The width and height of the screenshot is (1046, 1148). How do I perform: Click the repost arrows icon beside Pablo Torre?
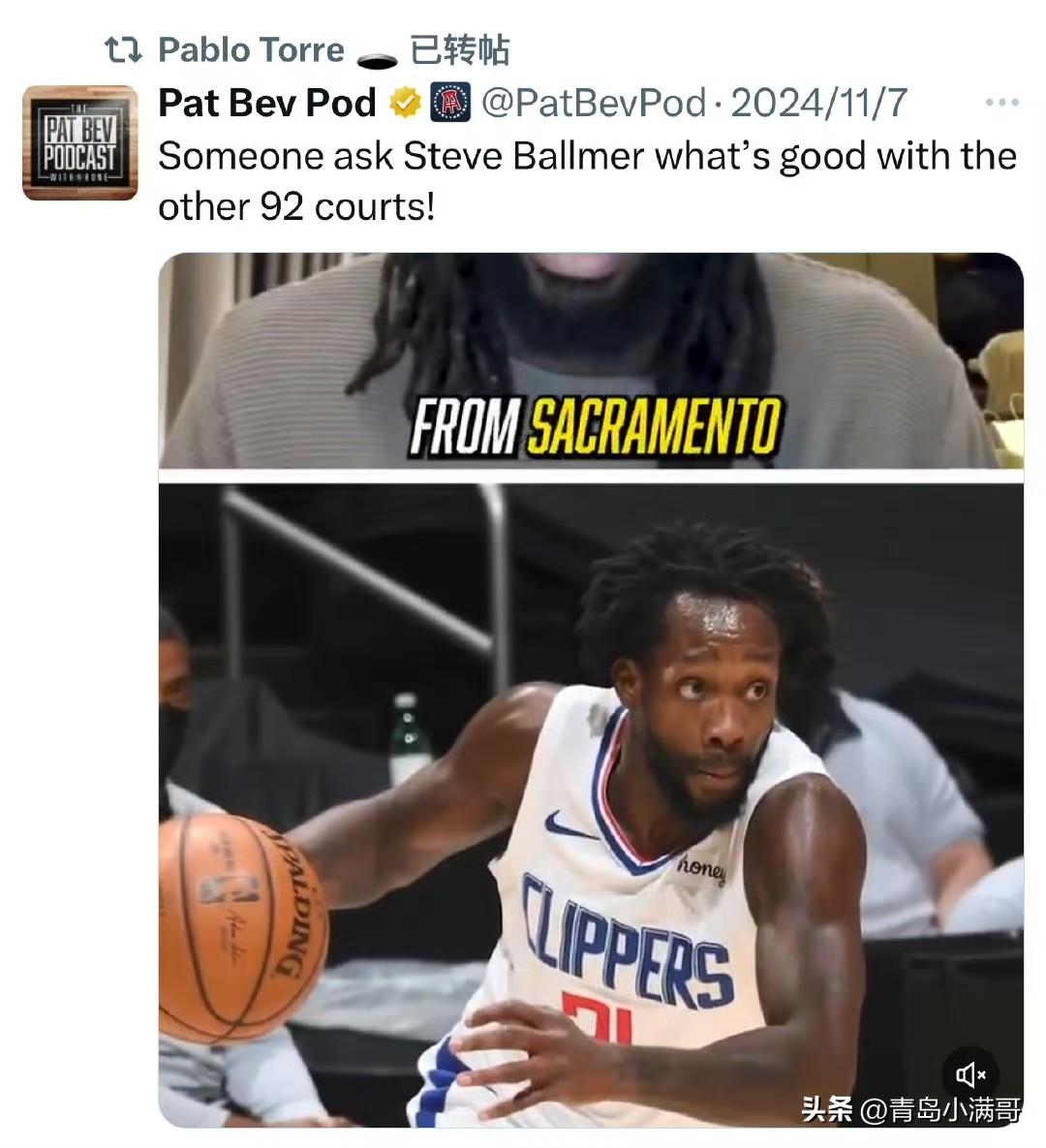coord(123,50)
